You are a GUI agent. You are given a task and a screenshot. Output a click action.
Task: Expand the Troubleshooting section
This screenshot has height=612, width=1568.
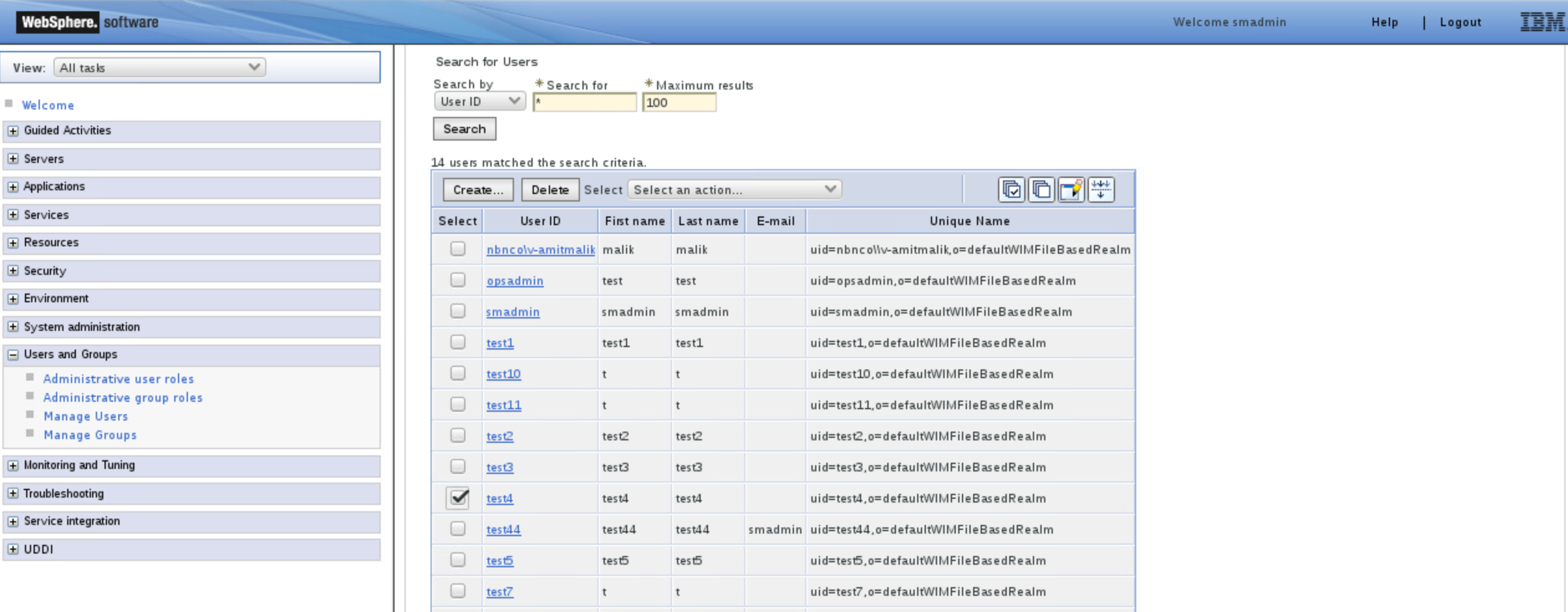pyautogui.click(x=13, y=493)
